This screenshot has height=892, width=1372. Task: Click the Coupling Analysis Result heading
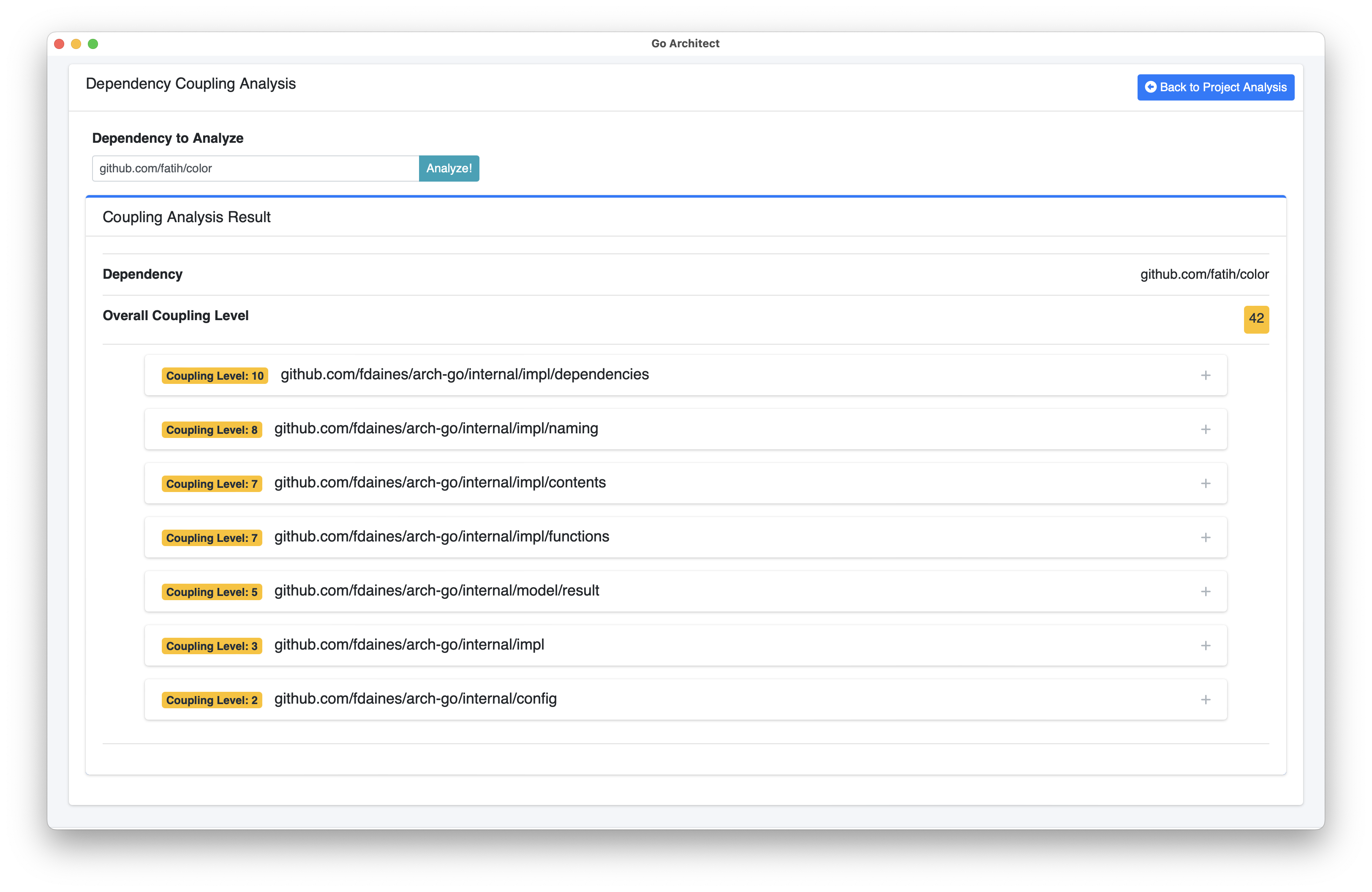[186, 217]
